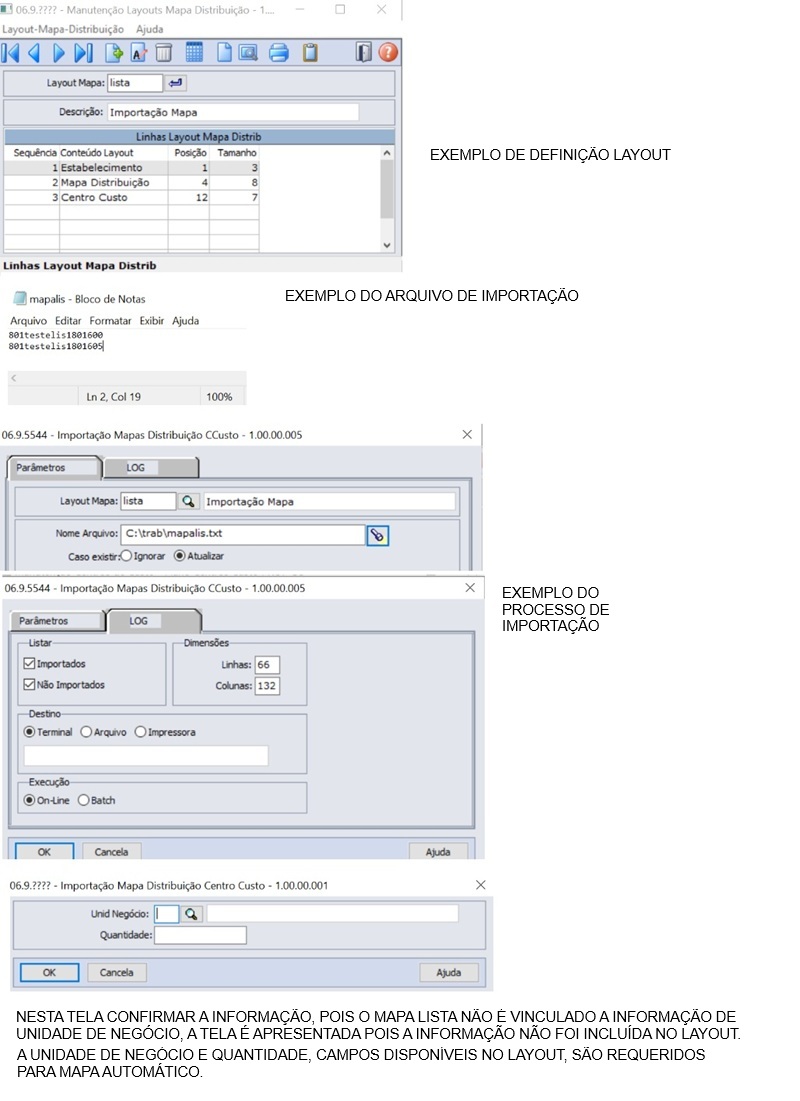Click the Linhas dimension field

pyautogui.click(x=267, y=664)
